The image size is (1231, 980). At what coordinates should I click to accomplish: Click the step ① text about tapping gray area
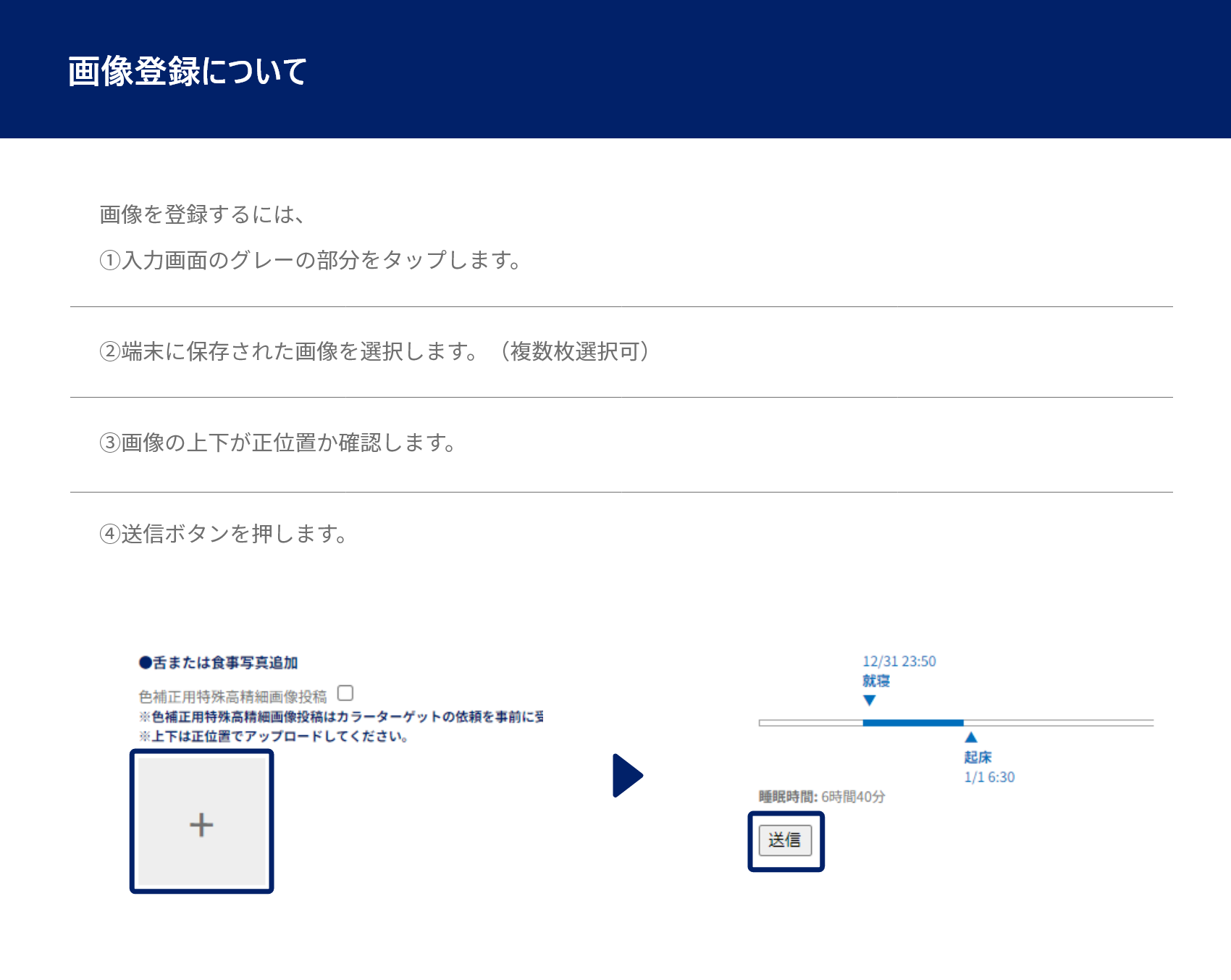pos(311,259)
